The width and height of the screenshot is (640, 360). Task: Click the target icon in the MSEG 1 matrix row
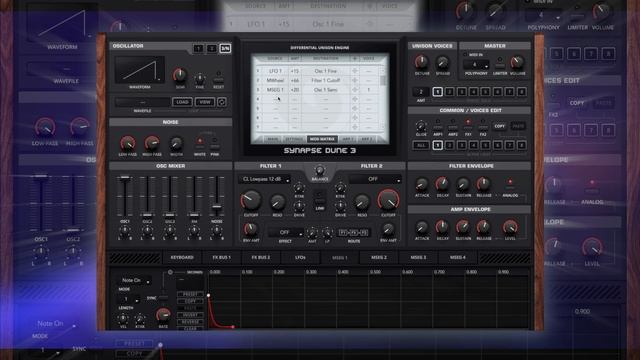(x=355, y=90)
